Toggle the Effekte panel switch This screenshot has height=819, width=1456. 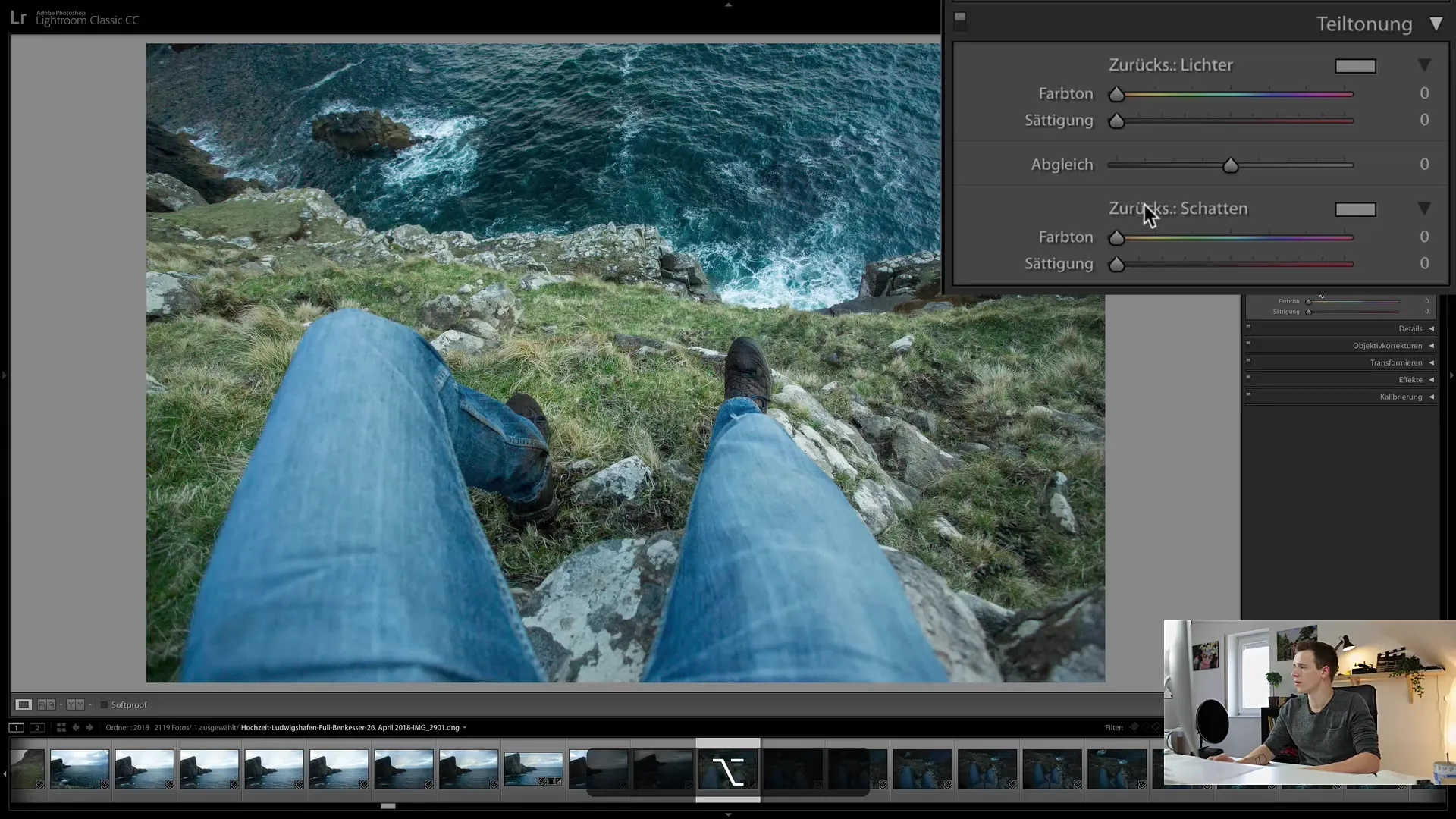click(x=1248, y=378)
